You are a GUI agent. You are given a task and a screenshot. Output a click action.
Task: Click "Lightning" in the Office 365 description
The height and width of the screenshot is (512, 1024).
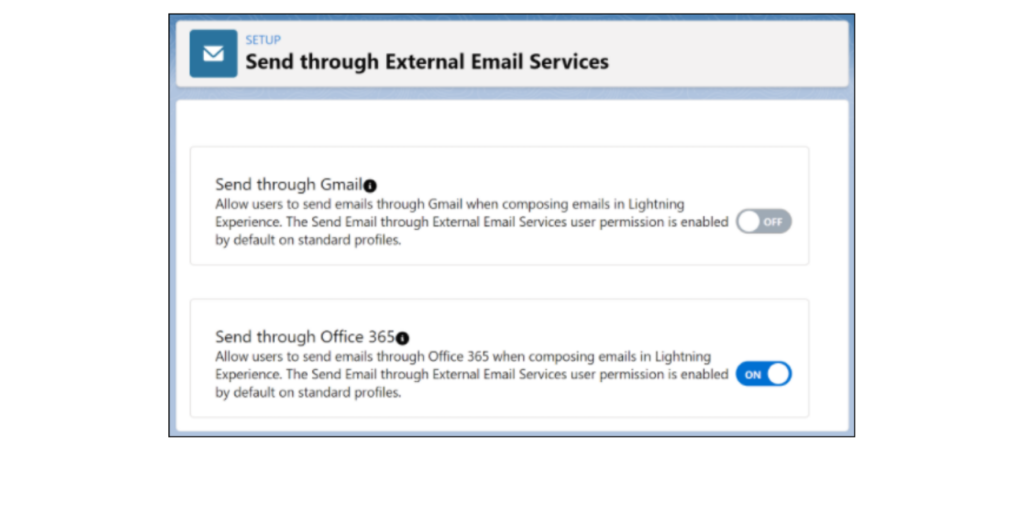[x=682, y=356]
